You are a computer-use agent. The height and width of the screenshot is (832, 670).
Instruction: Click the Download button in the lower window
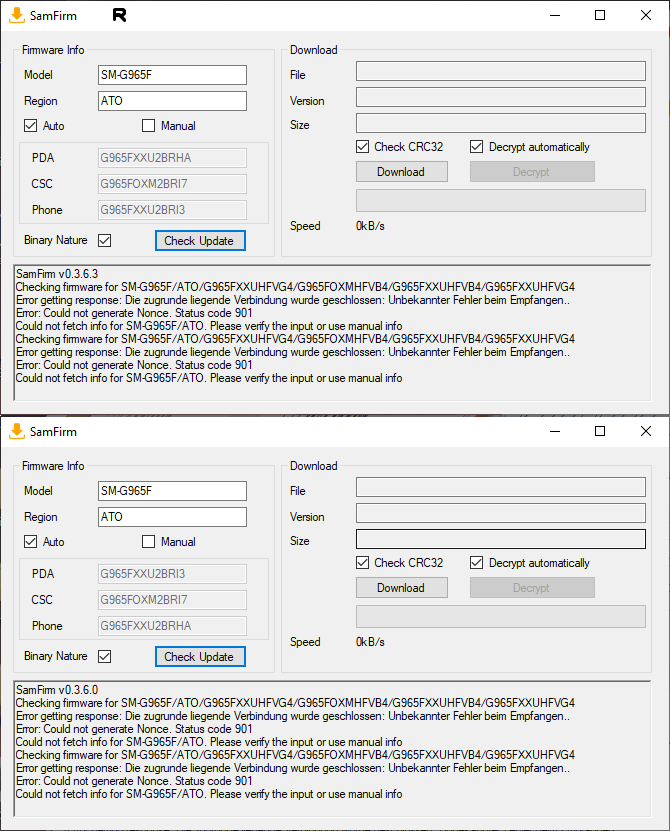pyautogui.click(x=401, y=588)
